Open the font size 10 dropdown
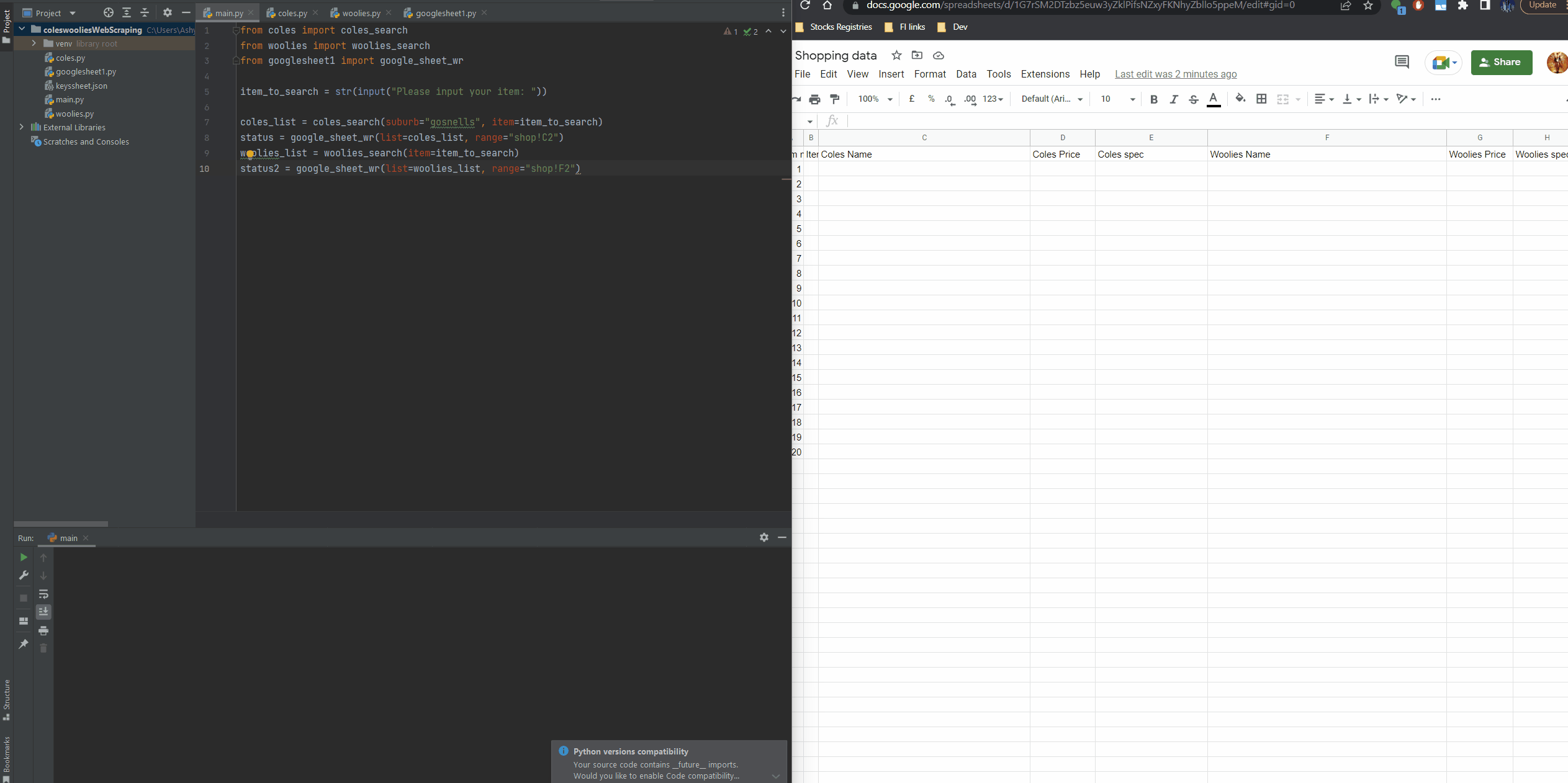1568x783 pixels. (1118, 99)
